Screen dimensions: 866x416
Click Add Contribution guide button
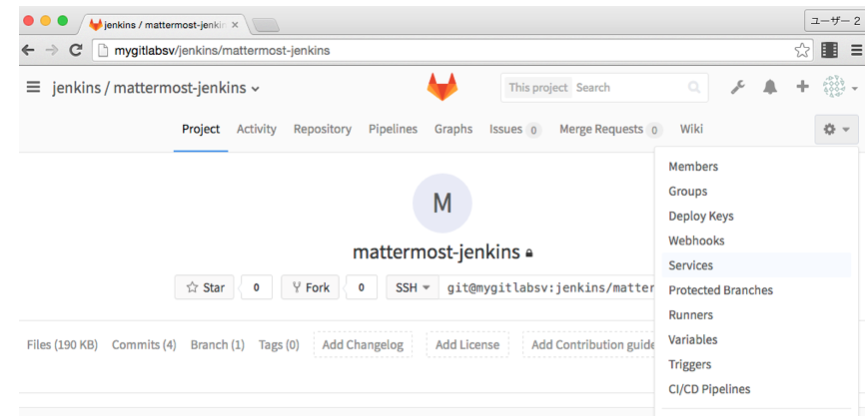tap(589, 345)
